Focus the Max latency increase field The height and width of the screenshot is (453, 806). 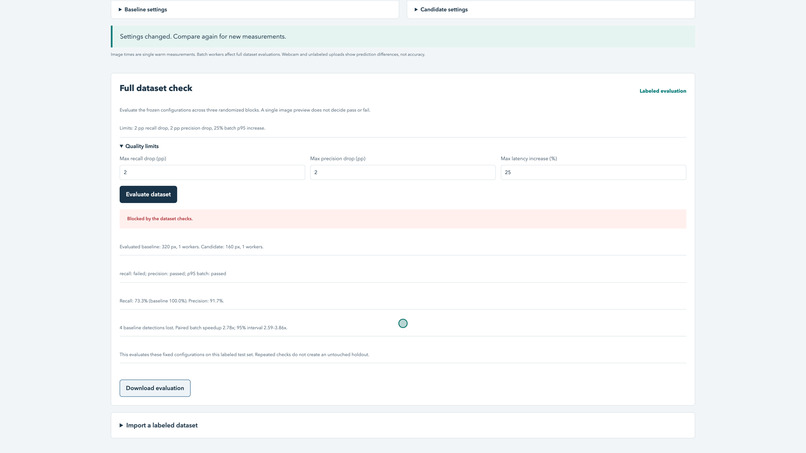point(593,172)
